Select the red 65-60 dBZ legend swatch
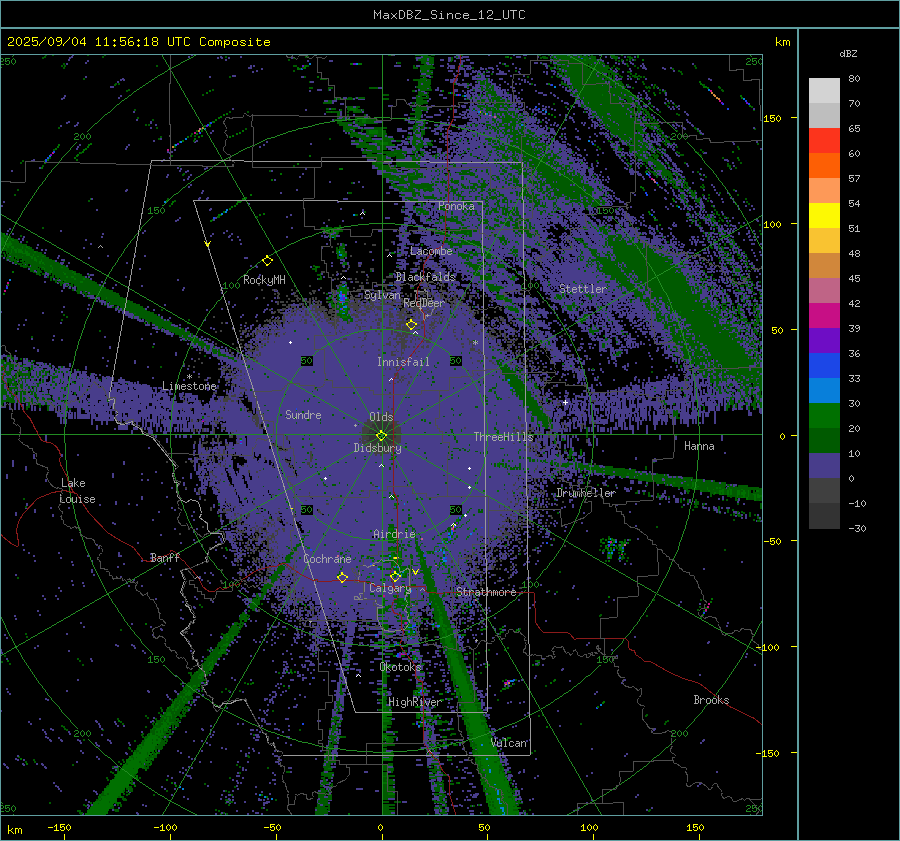 pos(824,141)
